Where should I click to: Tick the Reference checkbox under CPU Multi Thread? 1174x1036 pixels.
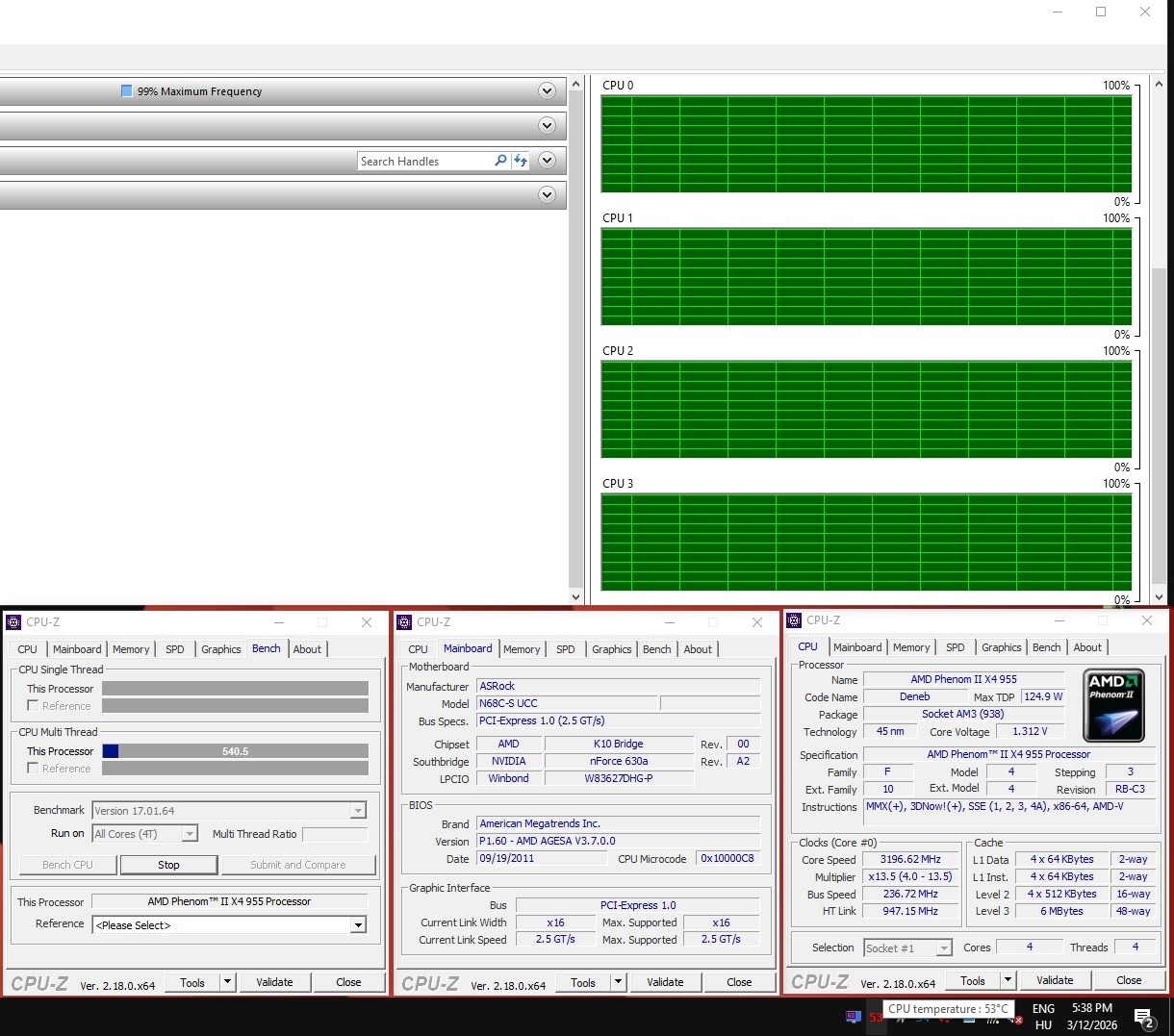click(x=33, y=768)
